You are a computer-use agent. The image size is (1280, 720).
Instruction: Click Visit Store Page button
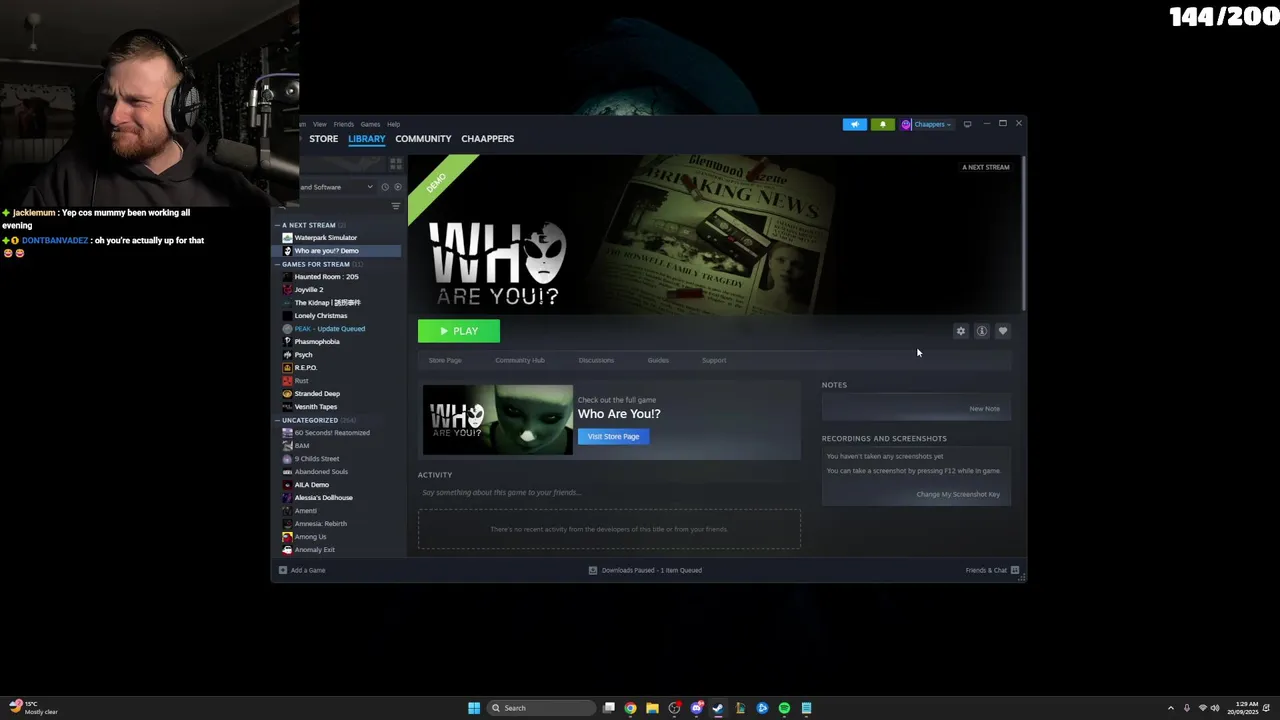pyautogui.click(x=613, y=436)
